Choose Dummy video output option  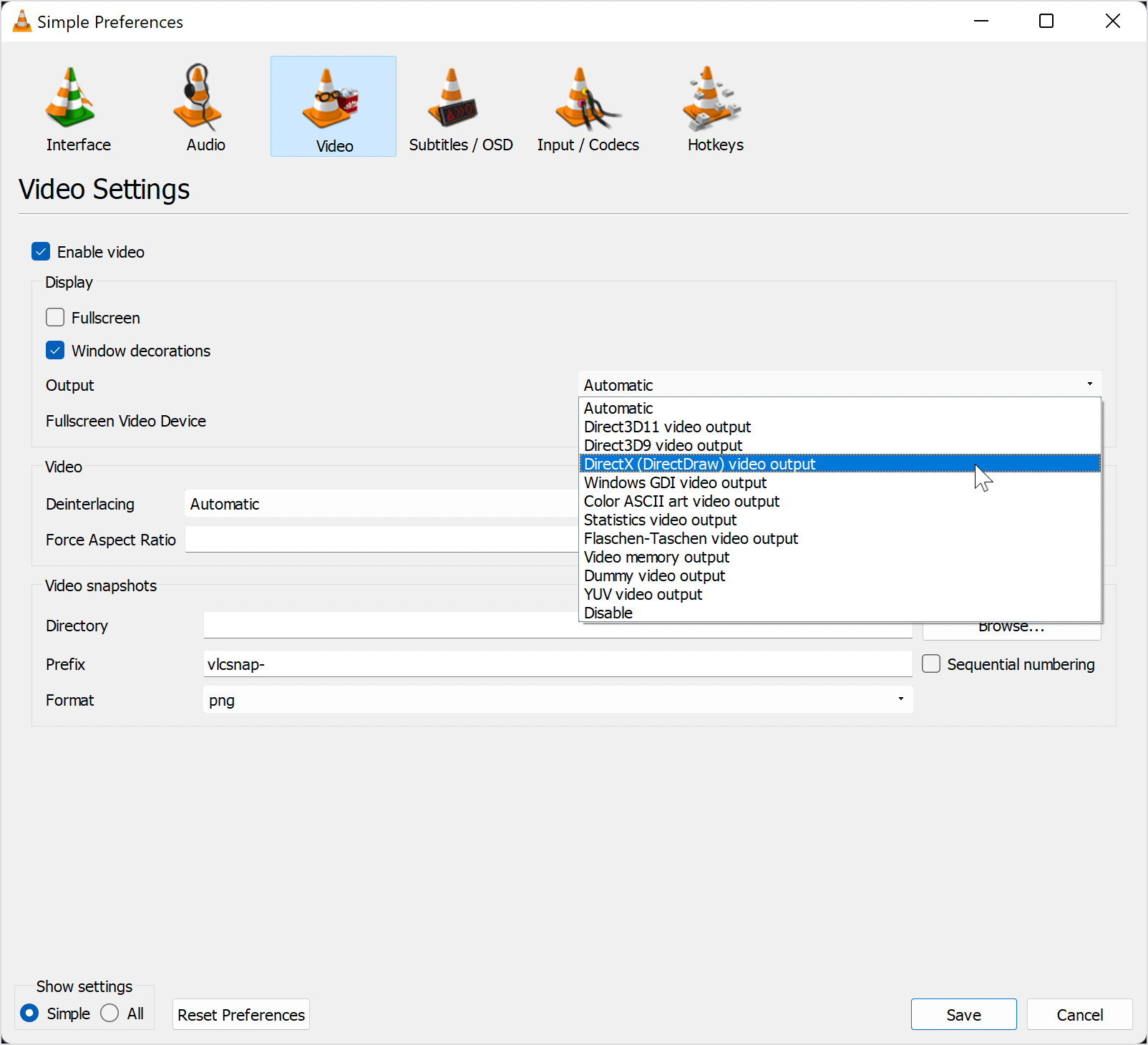point(840,575)
